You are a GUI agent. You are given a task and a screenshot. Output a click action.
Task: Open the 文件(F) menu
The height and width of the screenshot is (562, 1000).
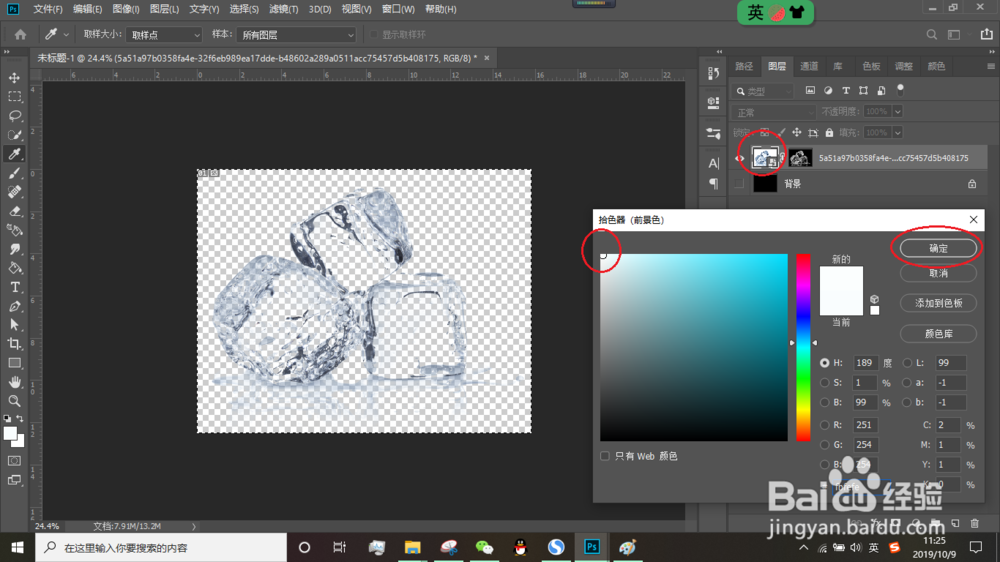pyautogui.click(x=48, y=9)
